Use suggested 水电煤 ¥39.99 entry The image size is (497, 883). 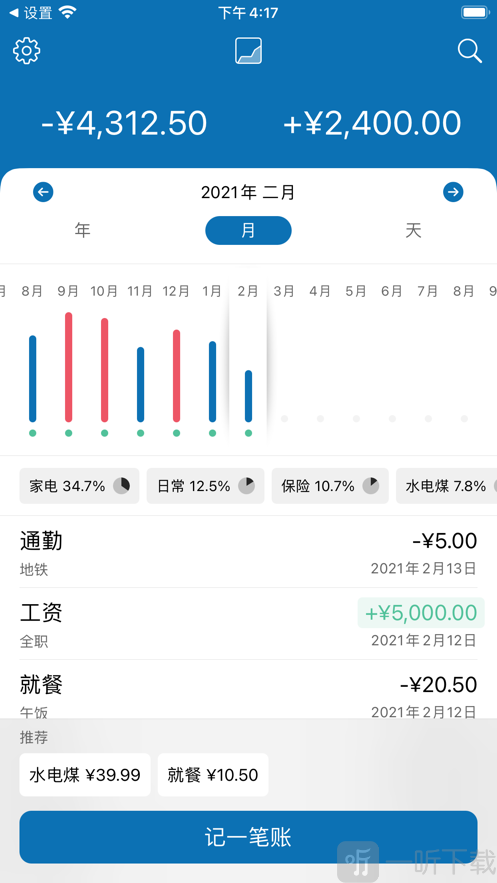[x=85, y=775]
